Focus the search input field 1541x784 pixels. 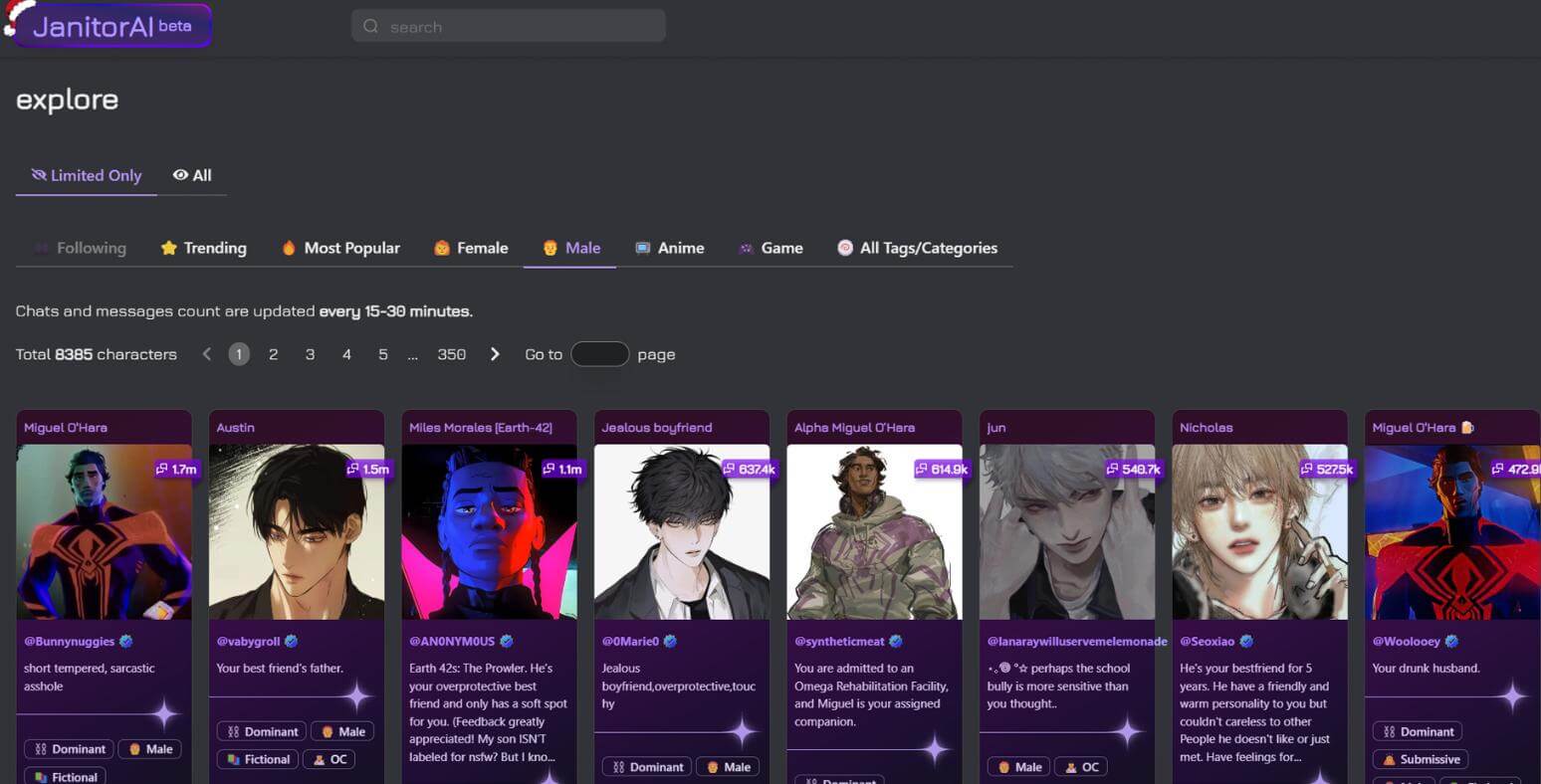click(509, 26)
